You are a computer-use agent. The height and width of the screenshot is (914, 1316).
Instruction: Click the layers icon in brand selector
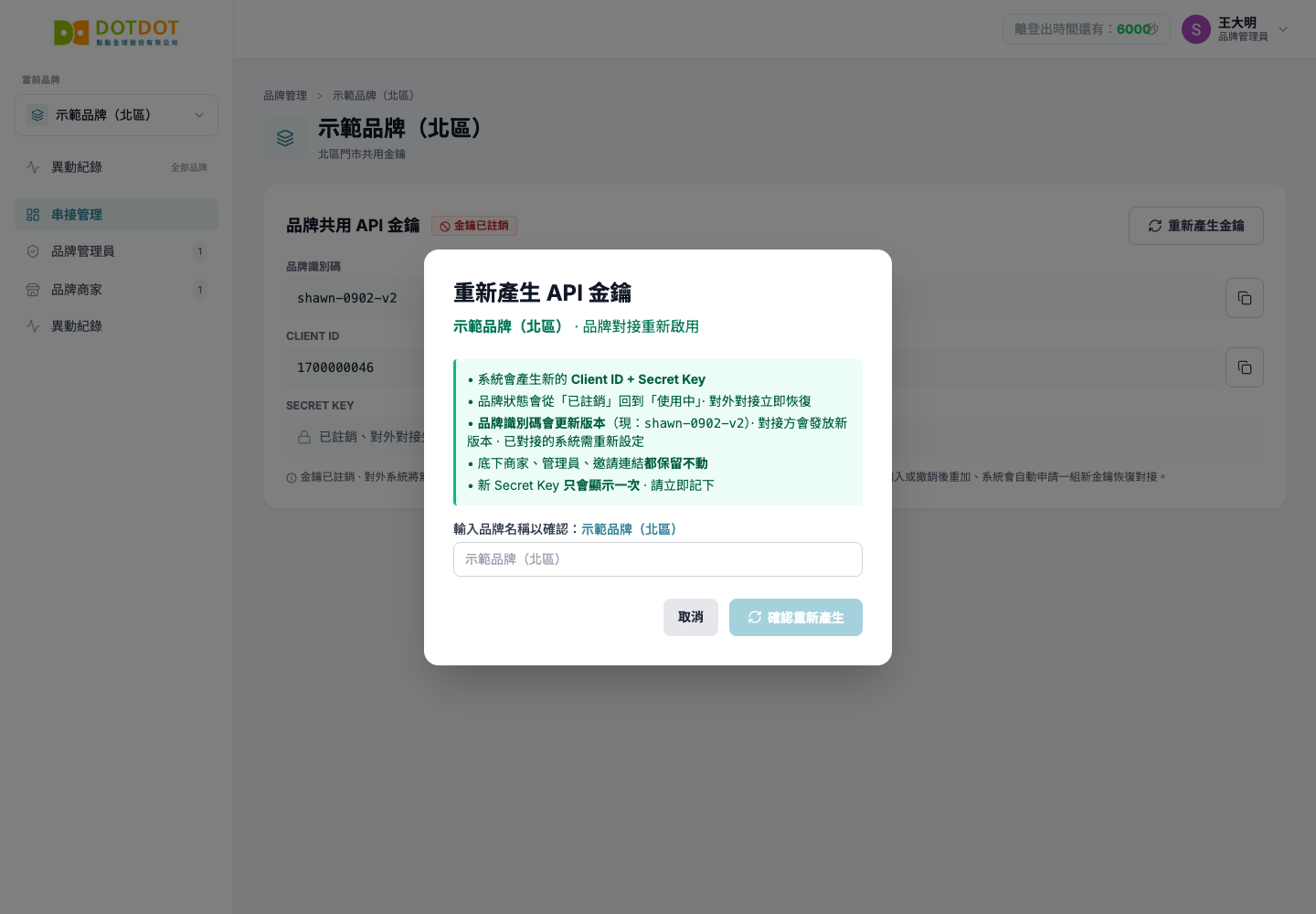pos(37,115)
